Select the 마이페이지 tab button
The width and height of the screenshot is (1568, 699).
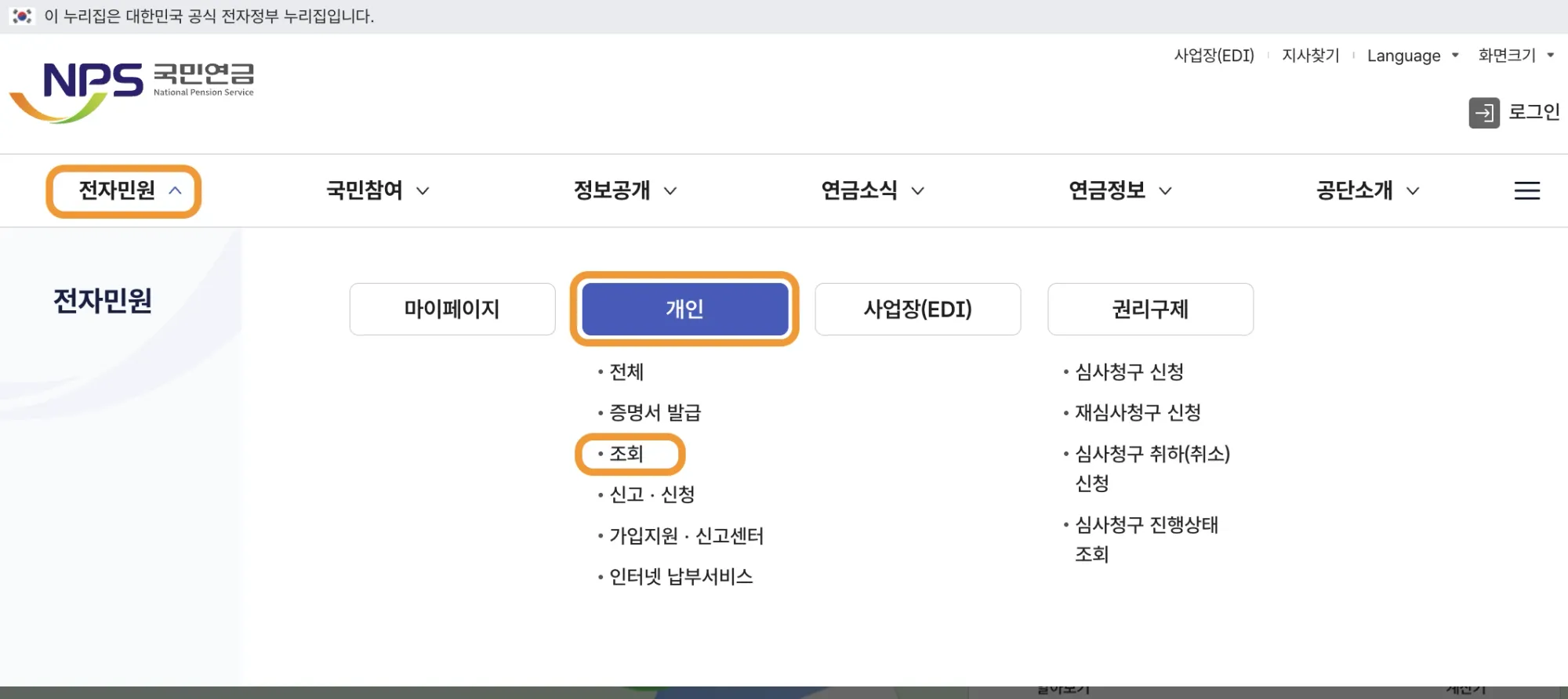(452, 309)
